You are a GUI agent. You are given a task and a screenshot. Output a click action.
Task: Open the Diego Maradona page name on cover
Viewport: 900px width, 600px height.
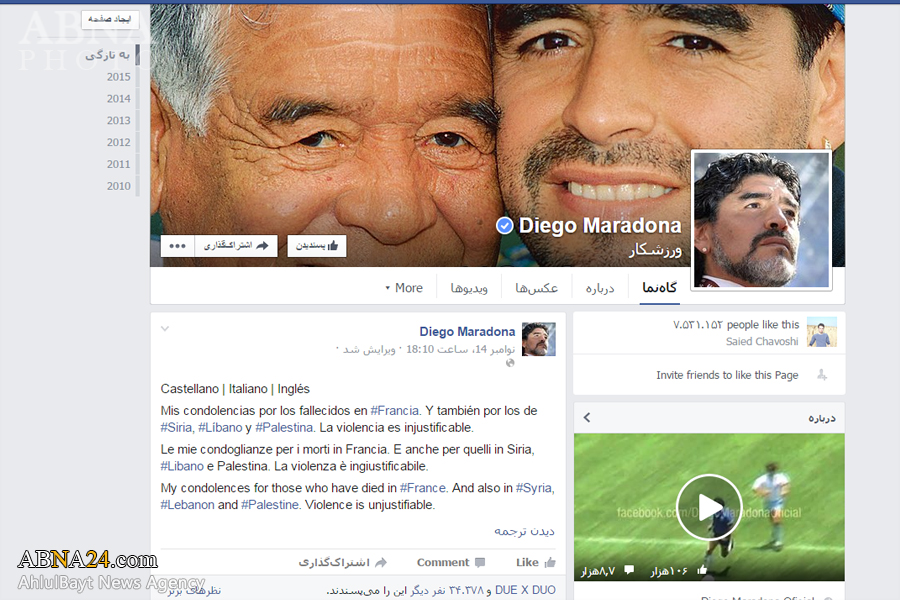[600, 226]
